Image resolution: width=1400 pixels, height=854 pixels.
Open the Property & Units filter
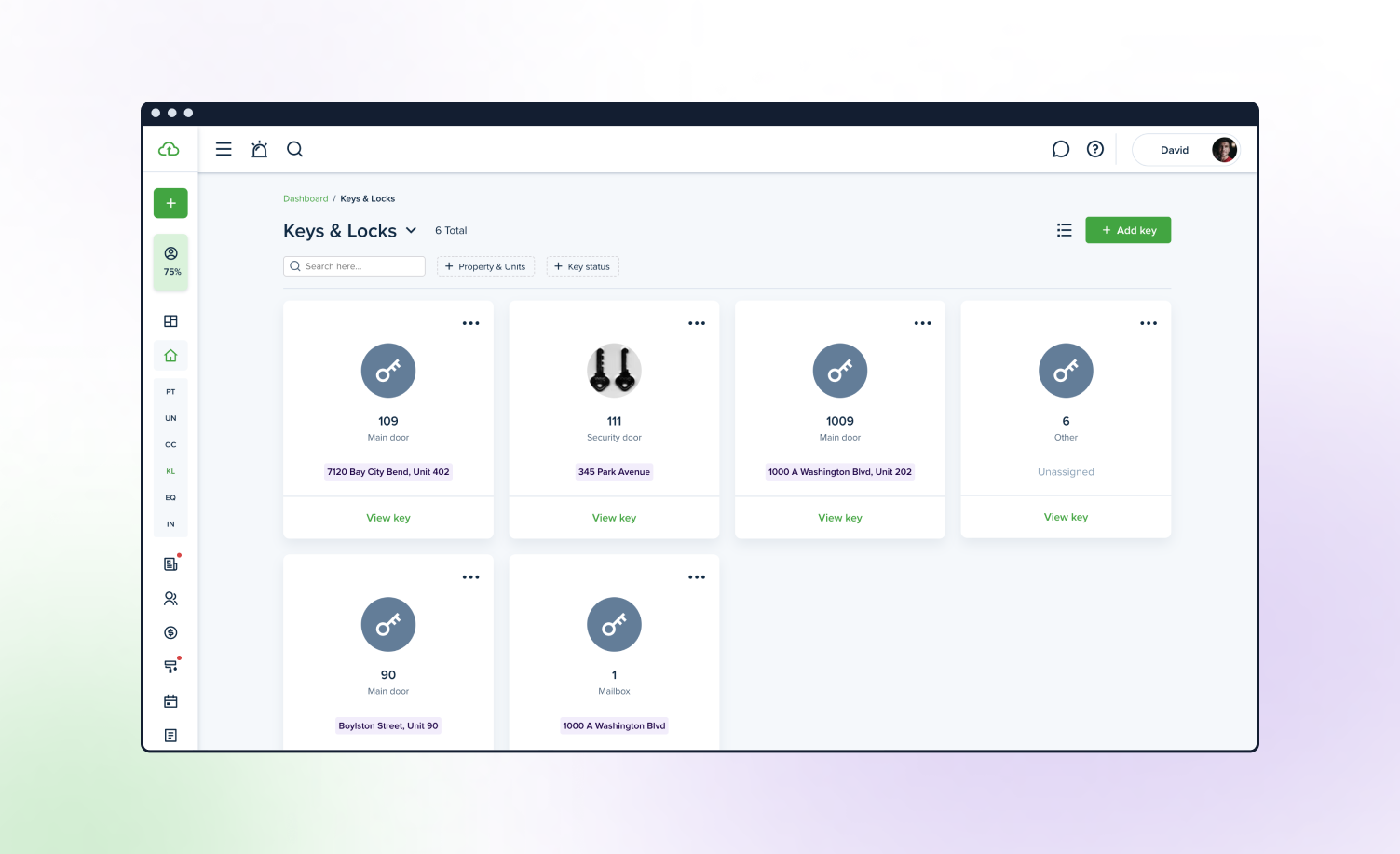[485, 266]
